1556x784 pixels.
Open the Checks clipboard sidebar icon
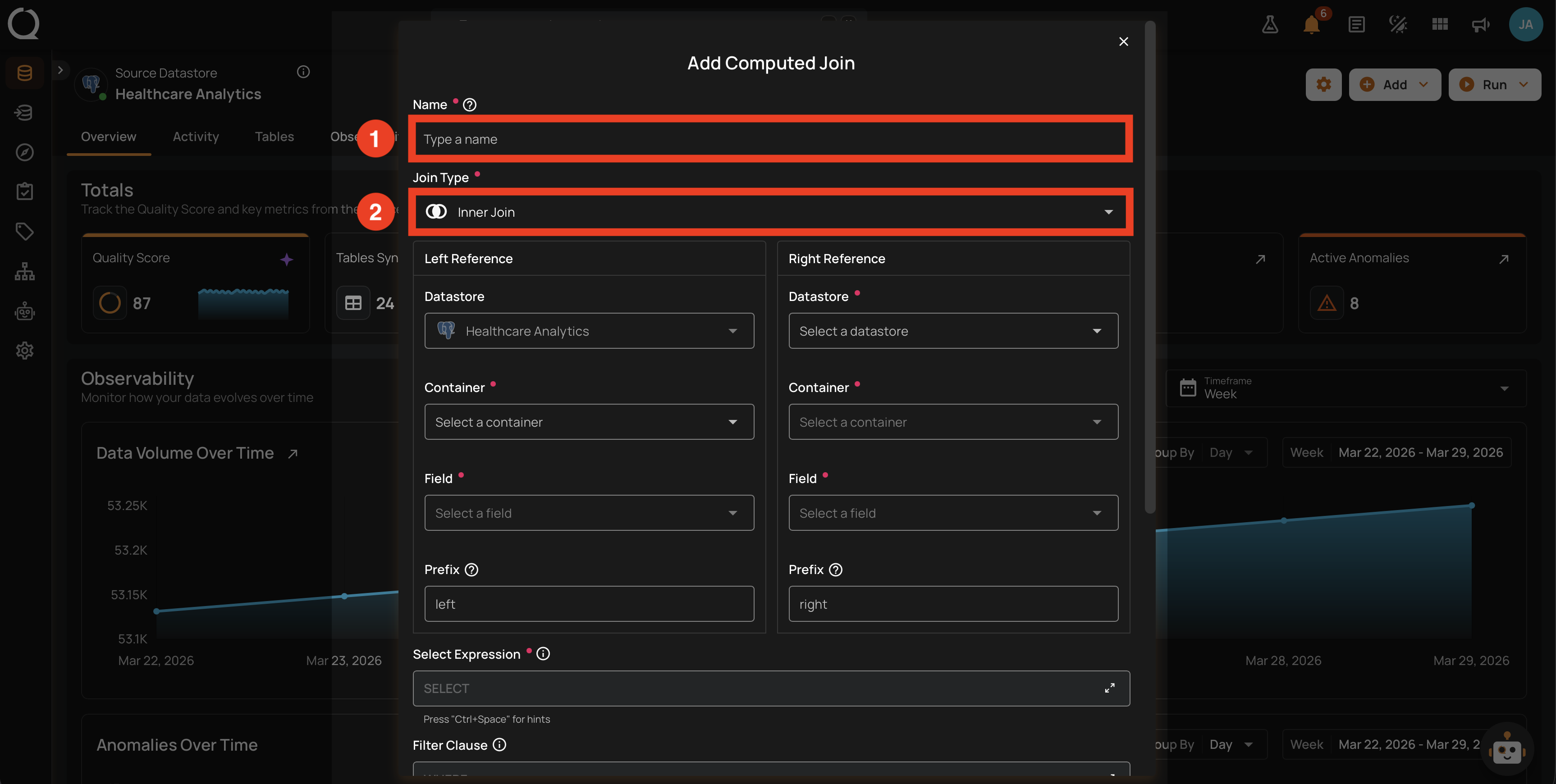coord(25,191)
